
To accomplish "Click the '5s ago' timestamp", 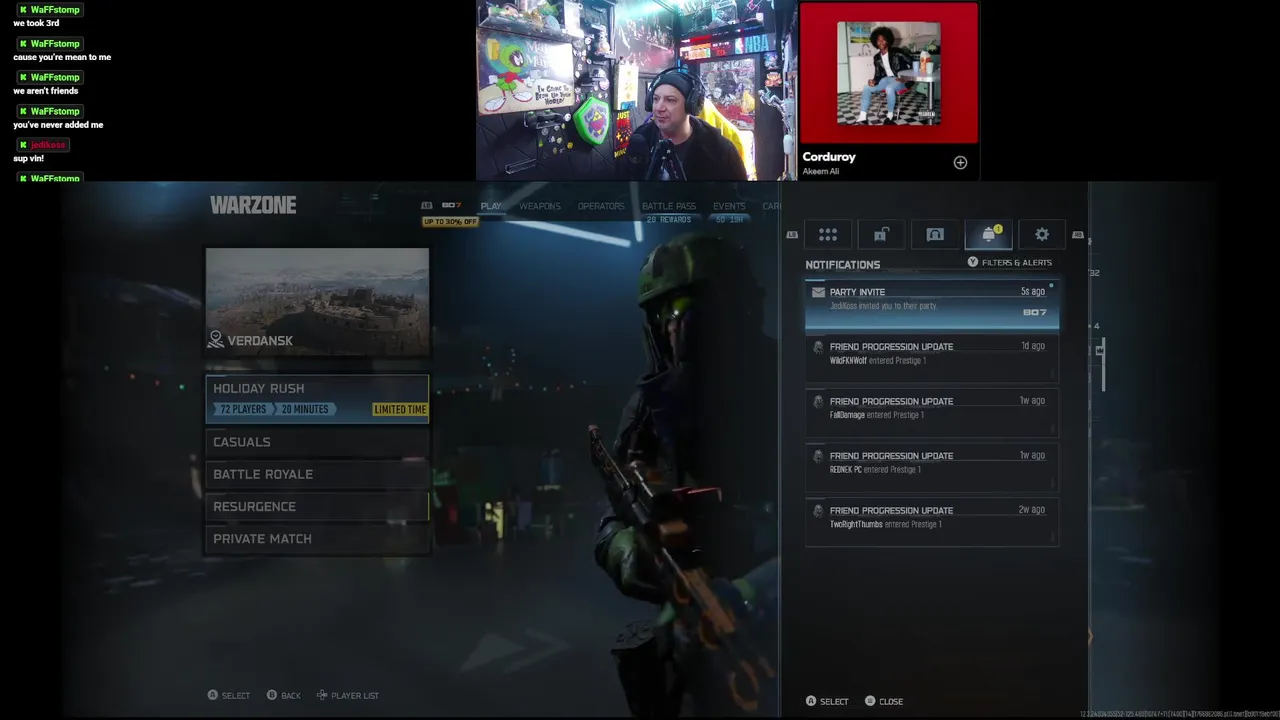I will click(x=1033, y=292).
